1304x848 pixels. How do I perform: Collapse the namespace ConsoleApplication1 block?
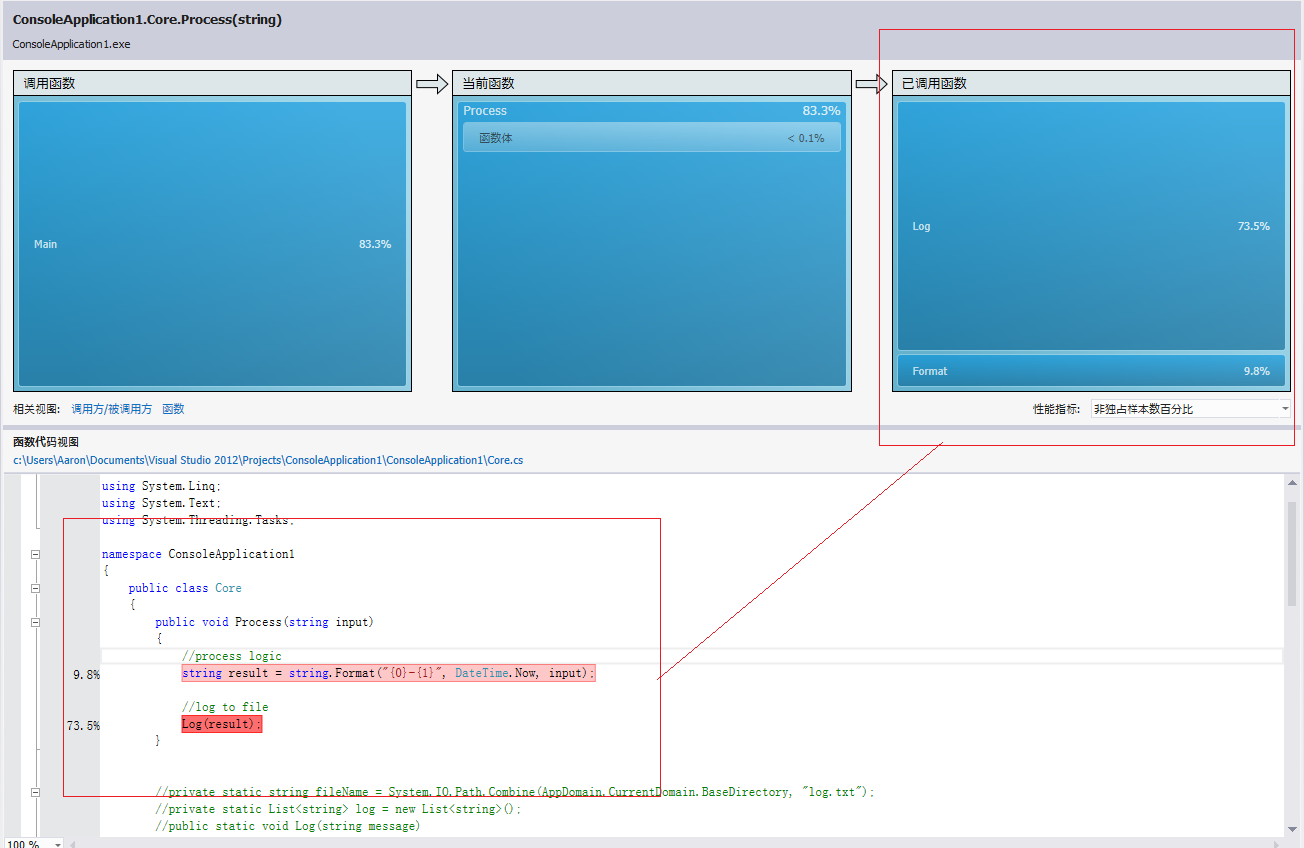(35, 554)
